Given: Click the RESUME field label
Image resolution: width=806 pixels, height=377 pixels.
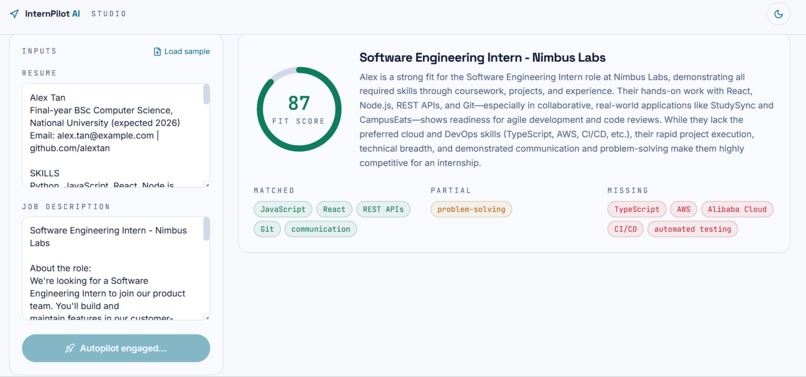Looking at the screenshot, I should tap(39, 73).
